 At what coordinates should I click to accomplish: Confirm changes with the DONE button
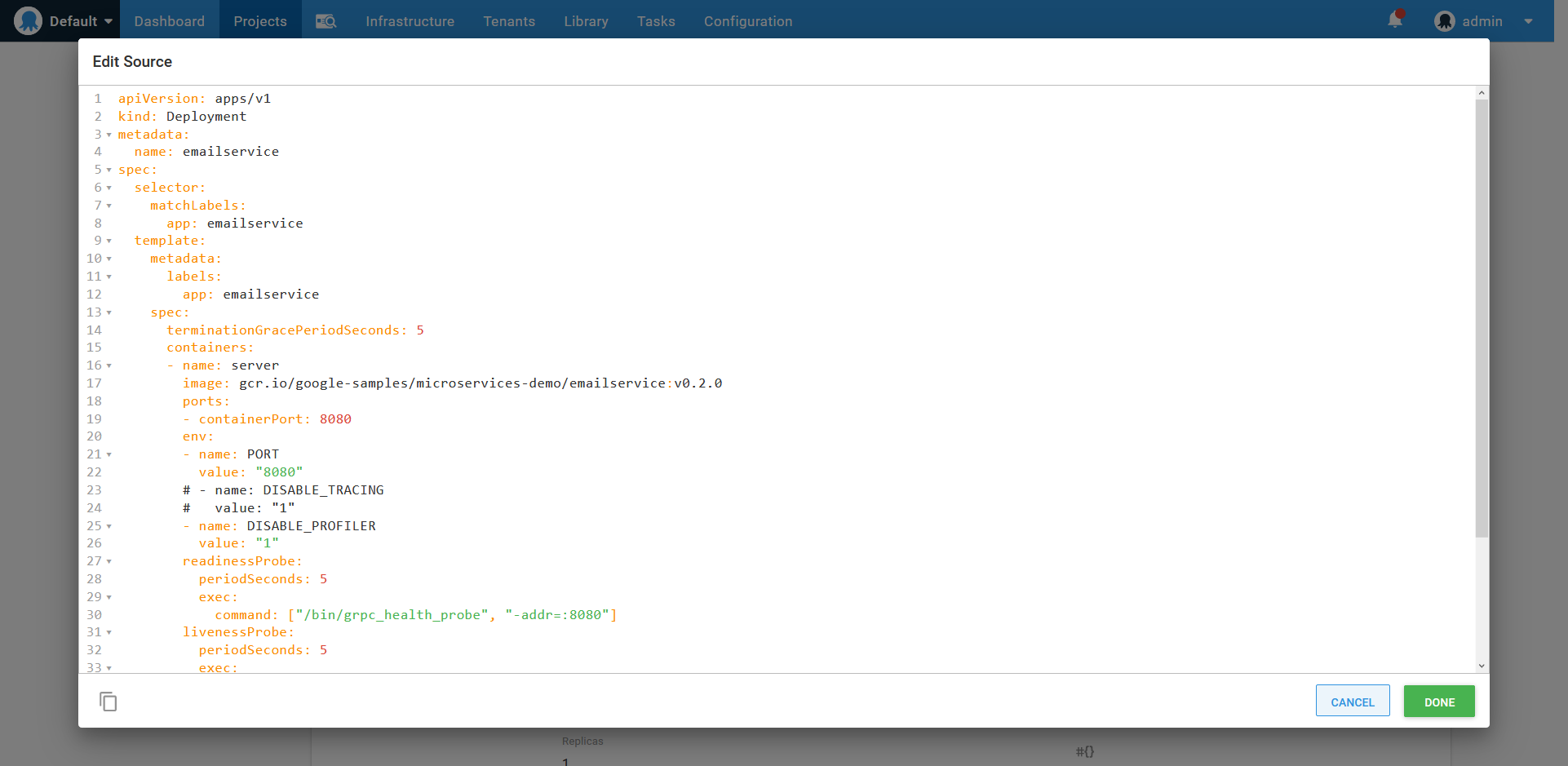[x=1438, y=702]
